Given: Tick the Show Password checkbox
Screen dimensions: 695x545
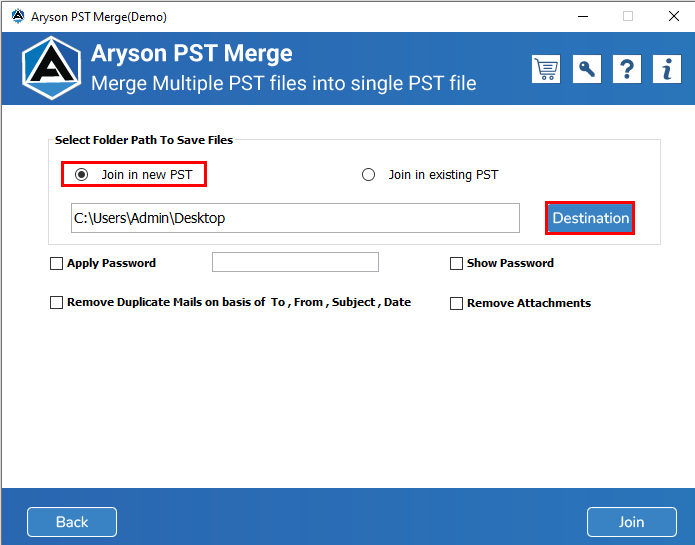Looking at the screenshot, I should point(456,264).
